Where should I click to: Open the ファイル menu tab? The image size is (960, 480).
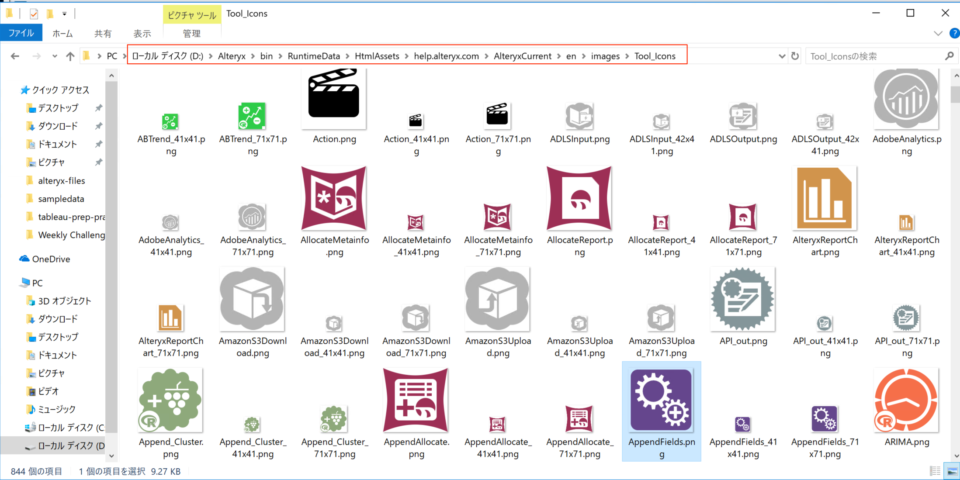21,33
